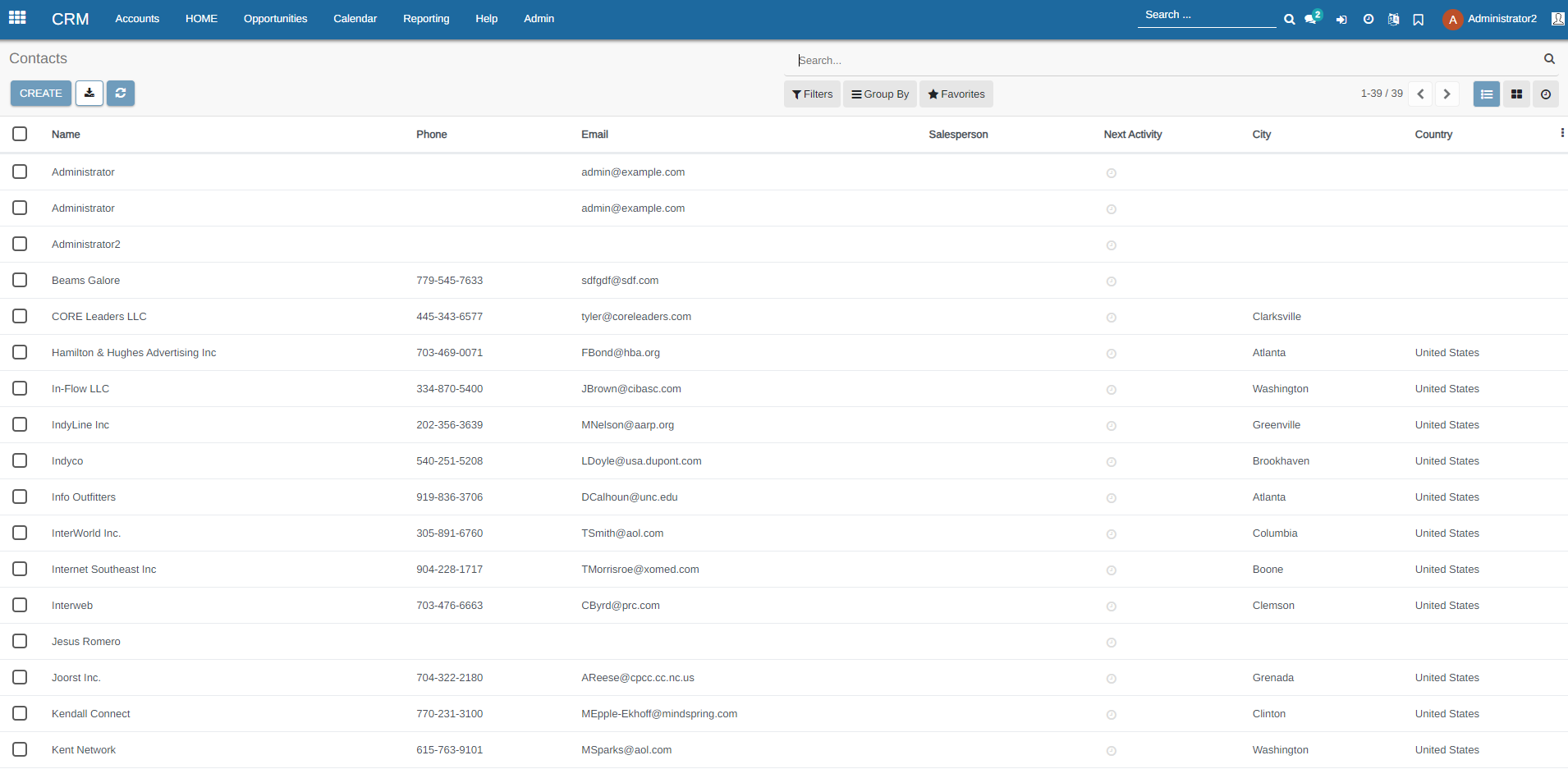Open the CORE Leaders LLC contact

(99, 317)
